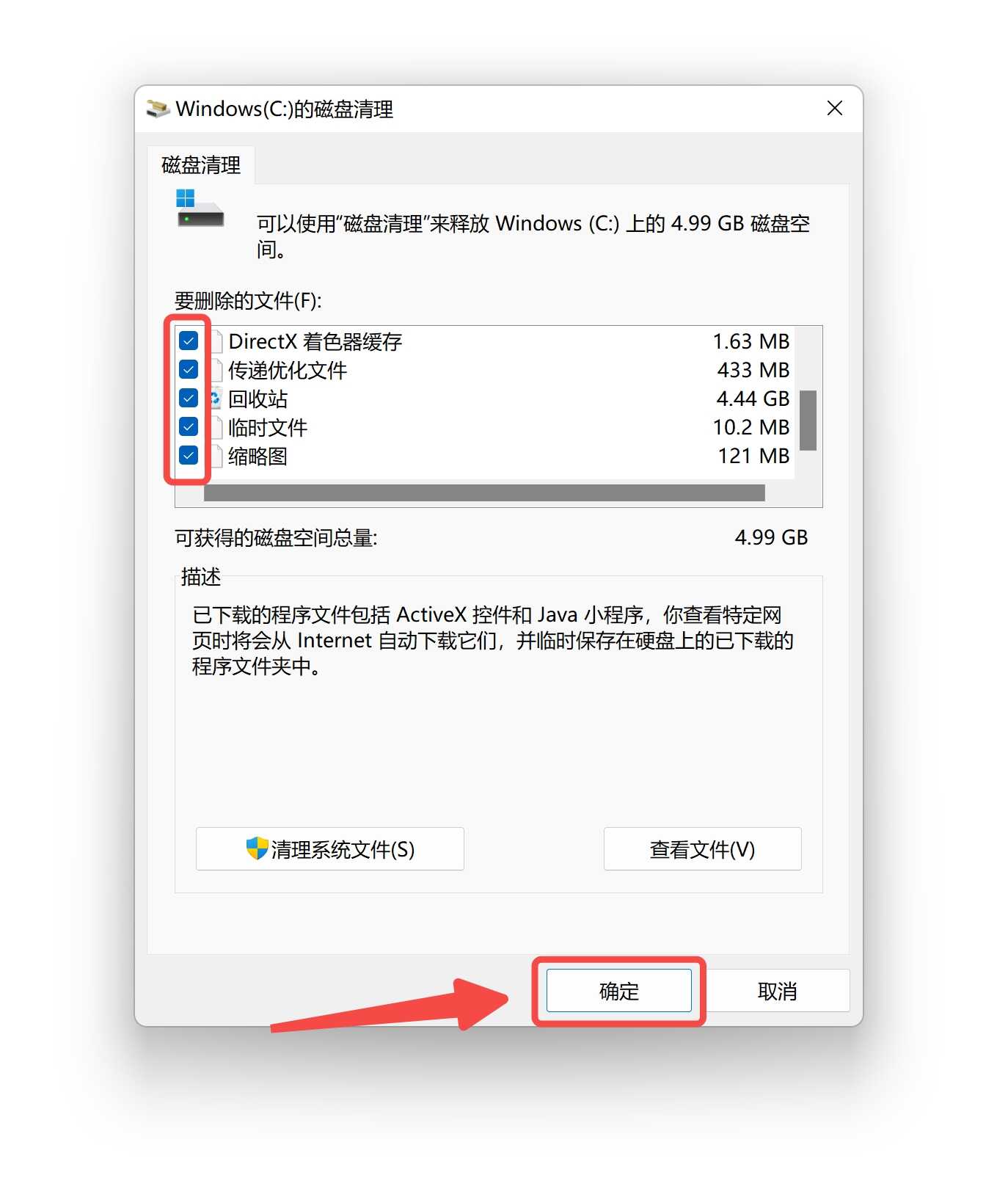Uncheck the DirectX 着色器缓存 checkbox
The image size is (1008, 1178).
pyautogui.click(x=189, y=341)
